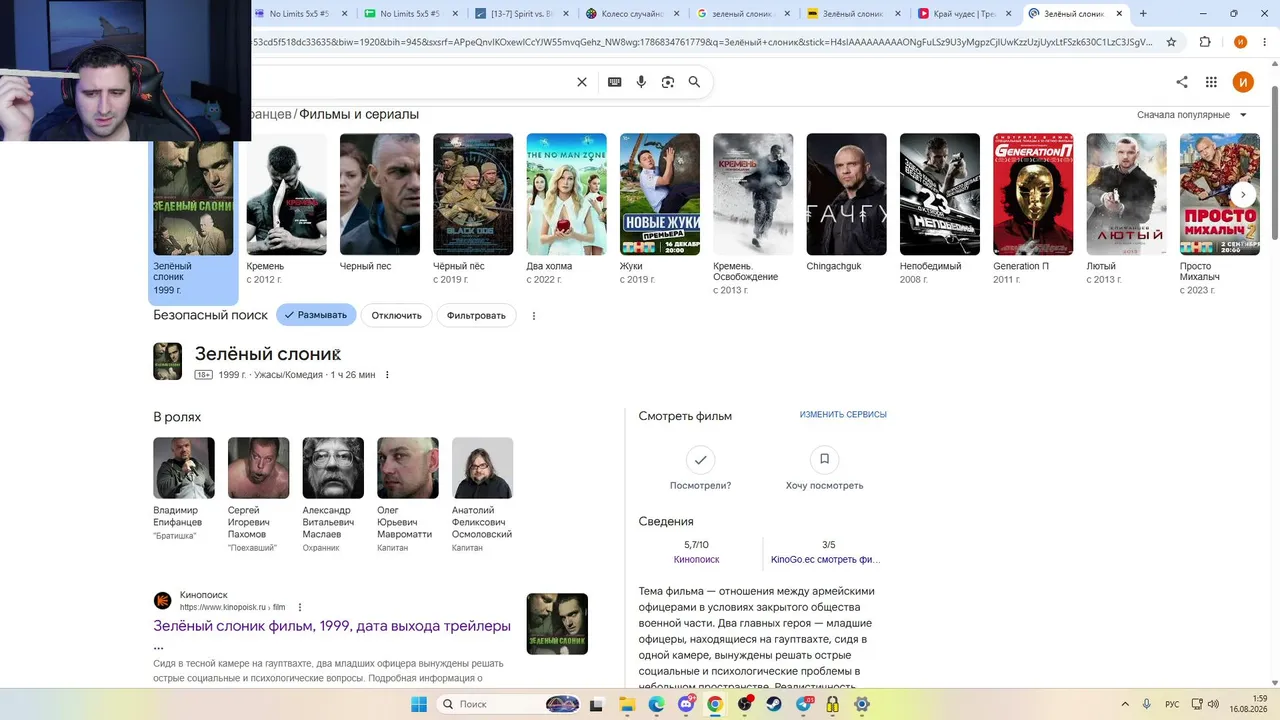The height and width of the screenshot is (720, 1280).
Task: Open the Chingachguk poster
Action: [846, 194]
